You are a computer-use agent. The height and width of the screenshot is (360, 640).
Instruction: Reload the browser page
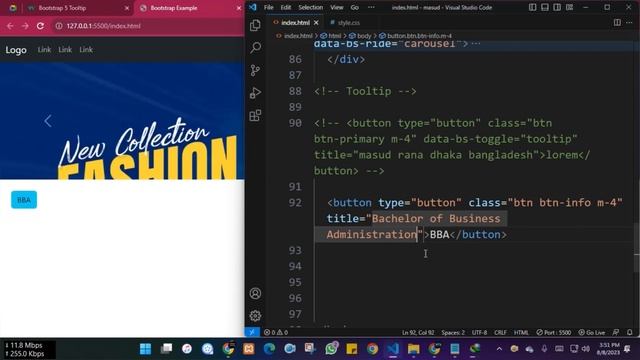click(x=40, y=26)
